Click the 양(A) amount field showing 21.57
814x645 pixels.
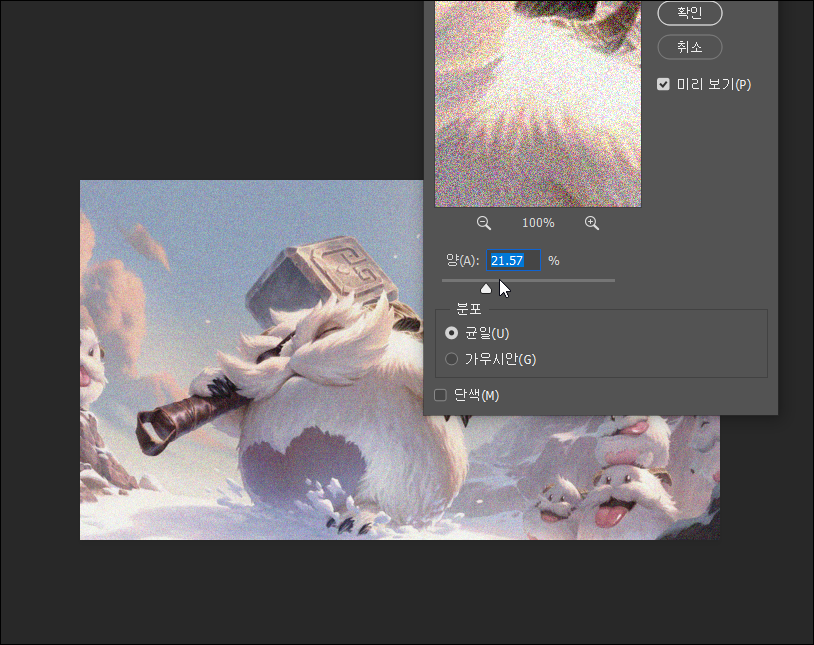(x=513, y=260)
